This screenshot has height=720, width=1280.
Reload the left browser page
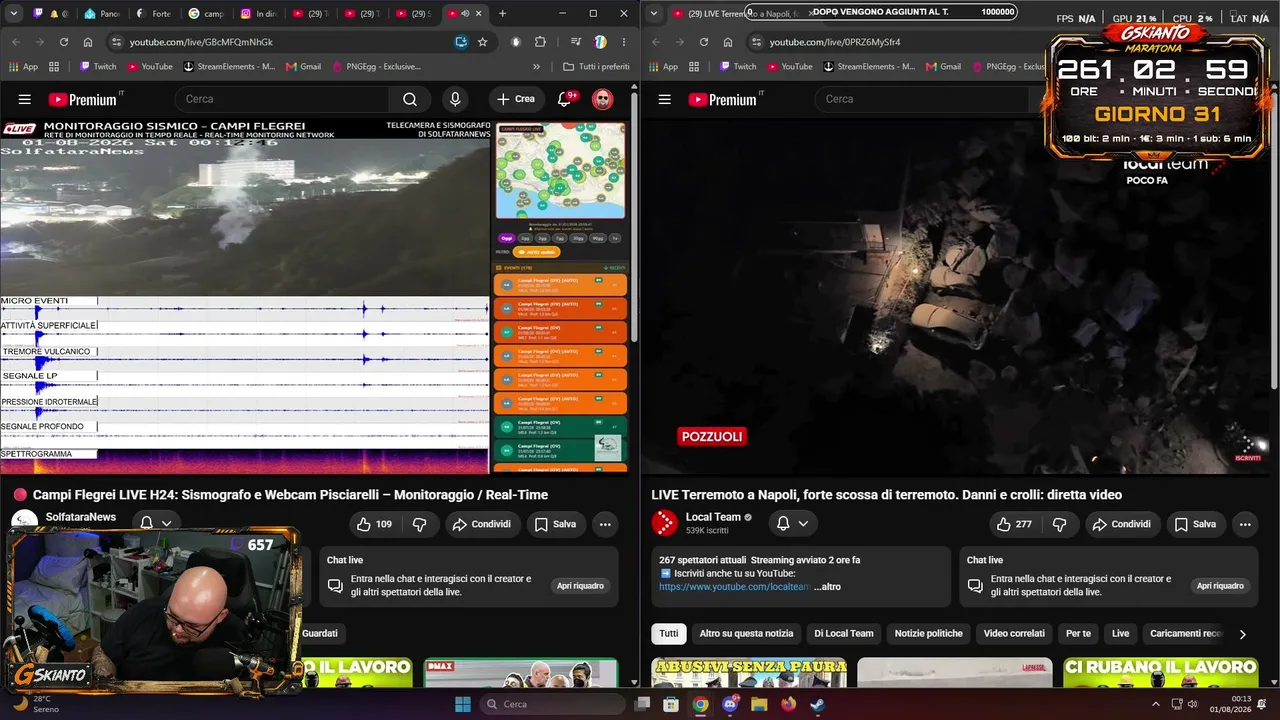64,42
